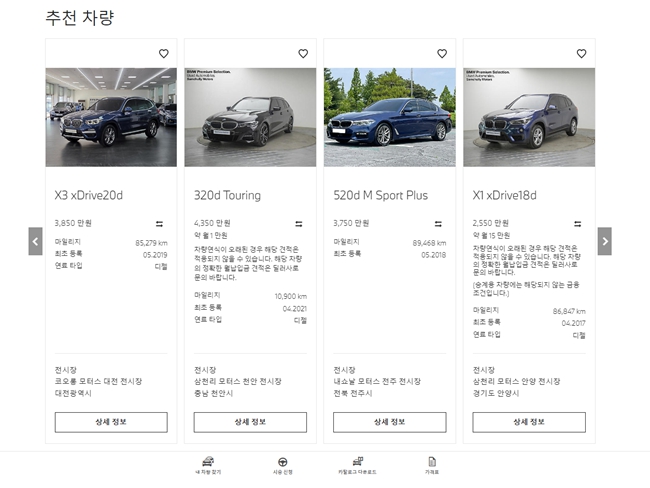Click the 2,550 만원 price
This screenshot has height=488, width=650.
pos(491,223)
